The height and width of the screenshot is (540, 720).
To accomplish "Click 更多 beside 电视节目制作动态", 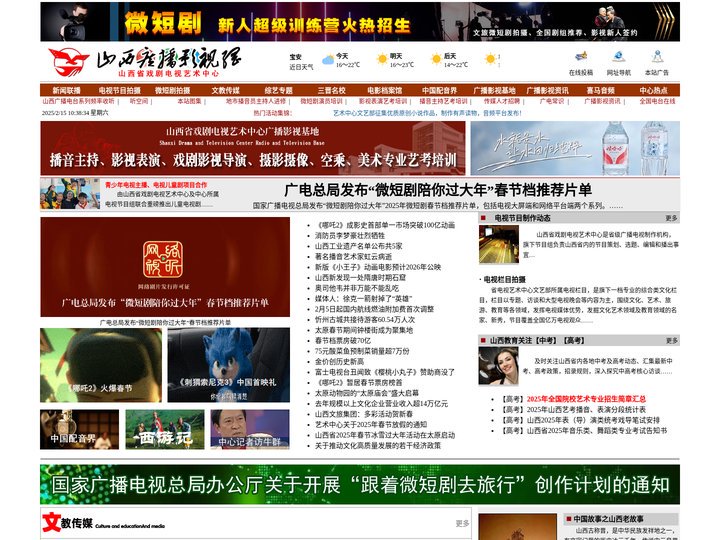I will point(671,218).
